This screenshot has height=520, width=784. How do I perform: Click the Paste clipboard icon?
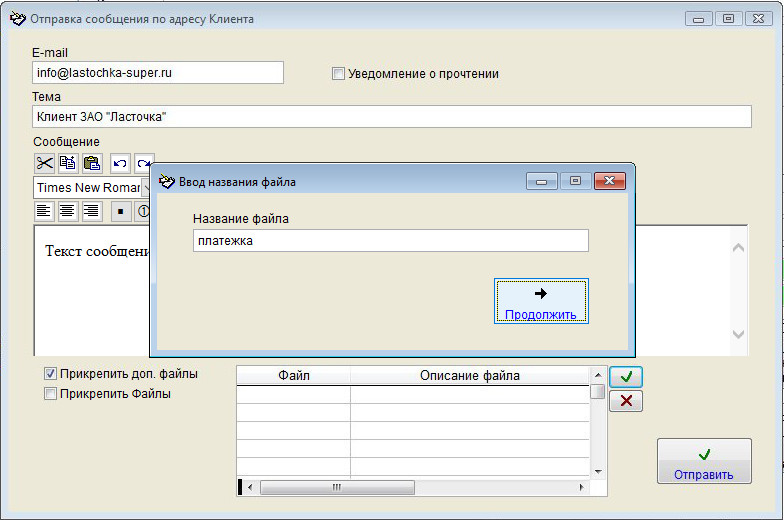[x=92, y=164]
